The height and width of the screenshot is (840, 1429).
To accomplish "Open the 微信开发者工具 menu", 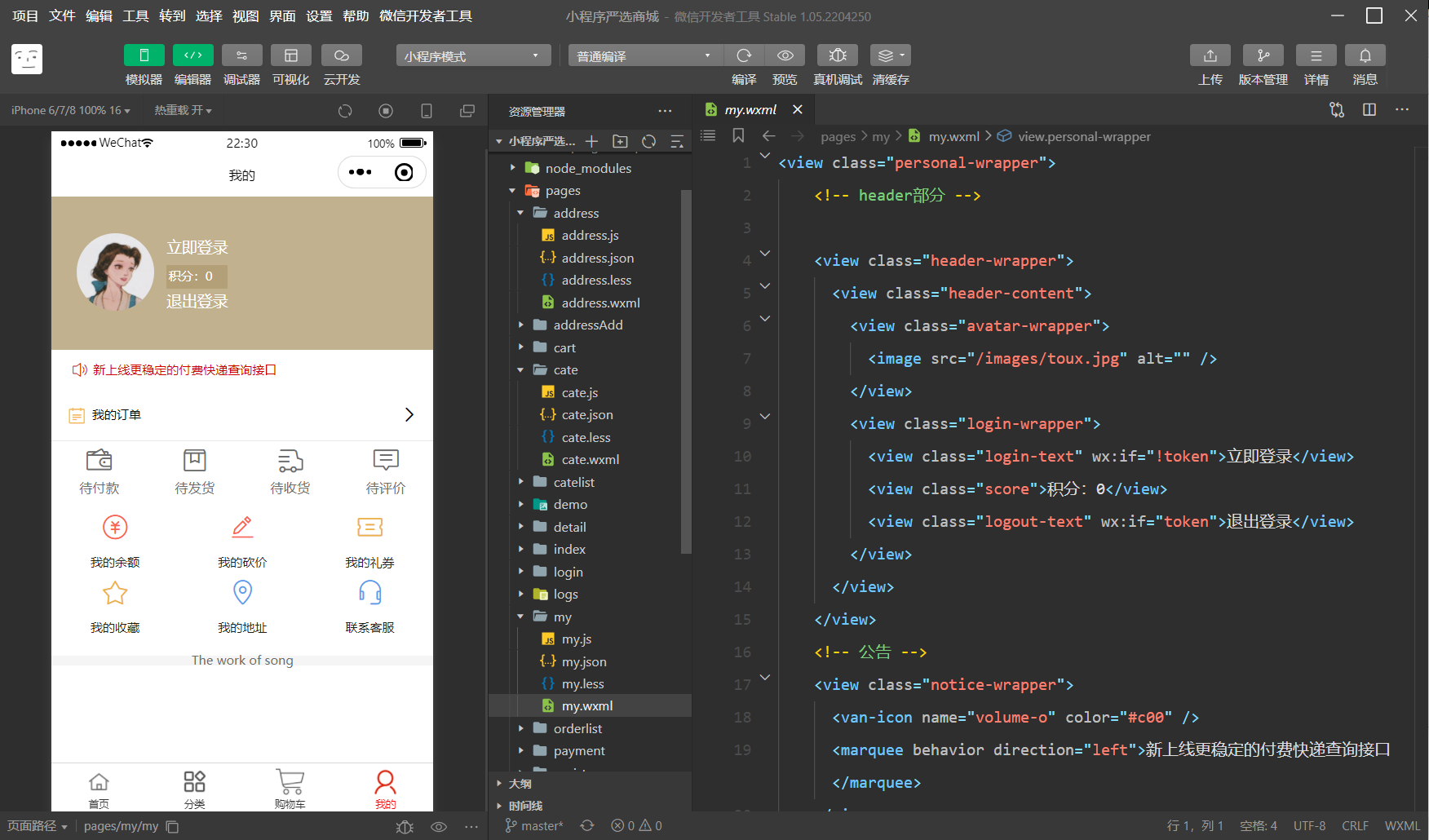I will click(x=426, y=16).
